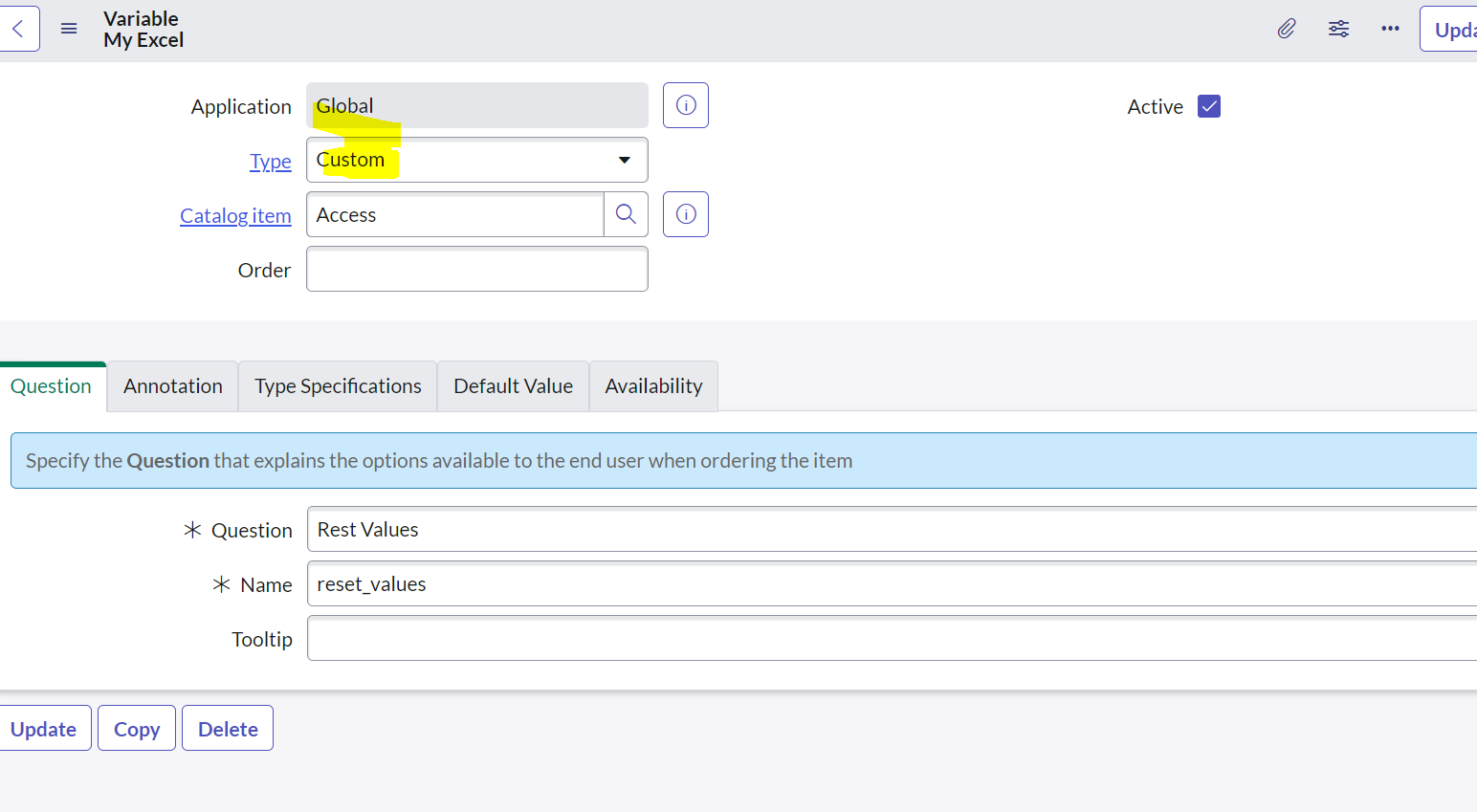Image resolution: width=1477 pixels, height=812 pixels.
Task: Open the personalize form sliders icon
Action: (1337, 29)
